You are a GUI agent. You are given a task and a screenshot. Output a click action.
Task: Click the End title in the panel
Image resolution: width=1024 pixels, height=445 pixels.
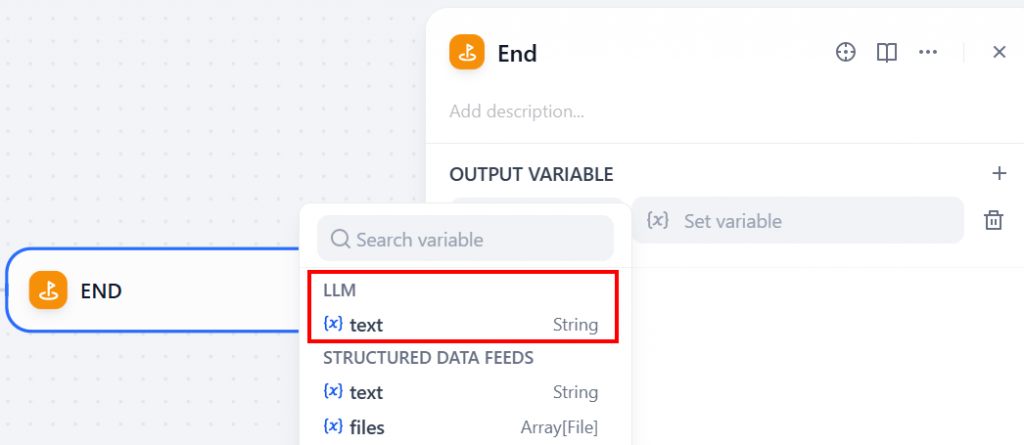[517, 53]
